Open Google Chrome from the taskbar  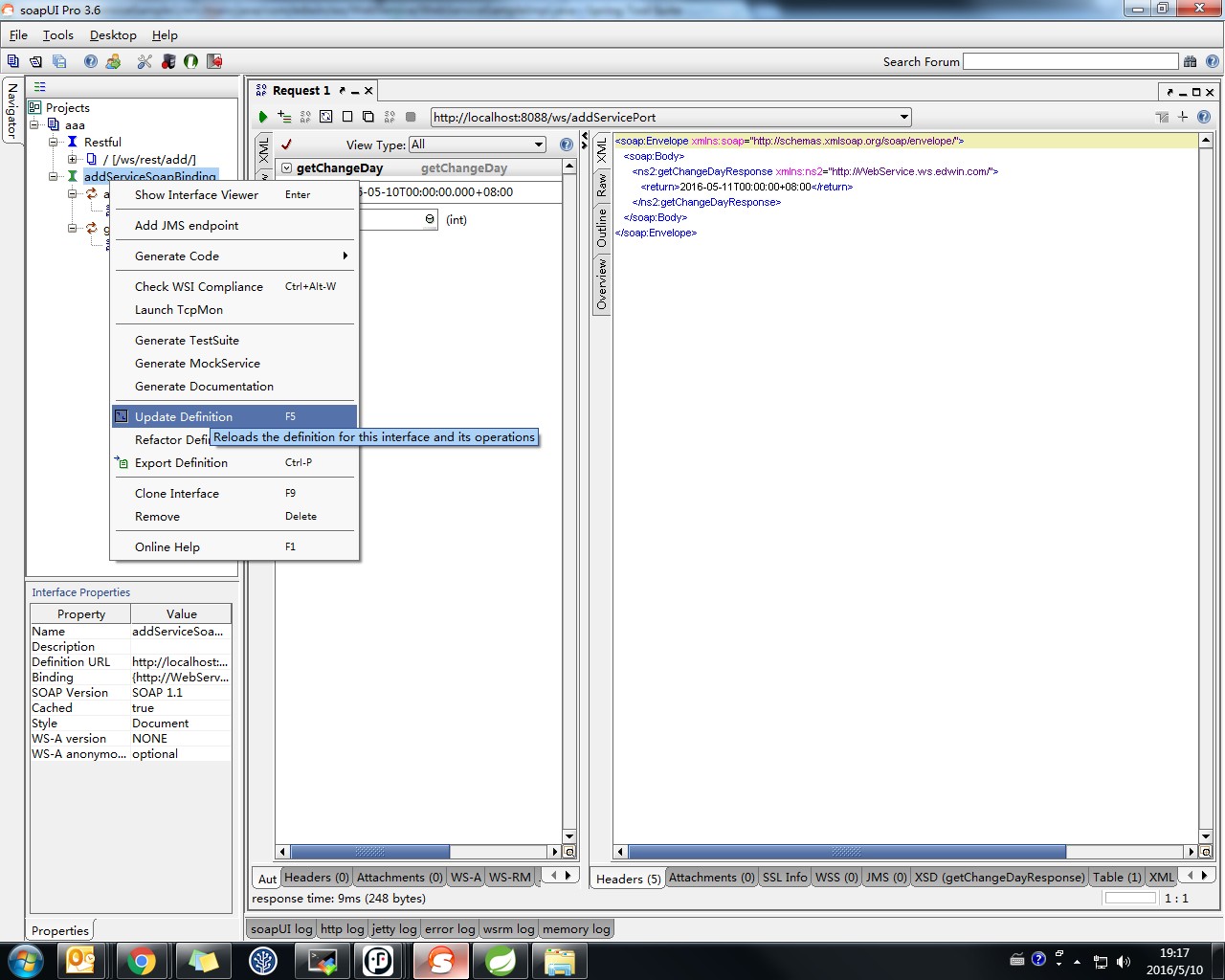point(141,960)
